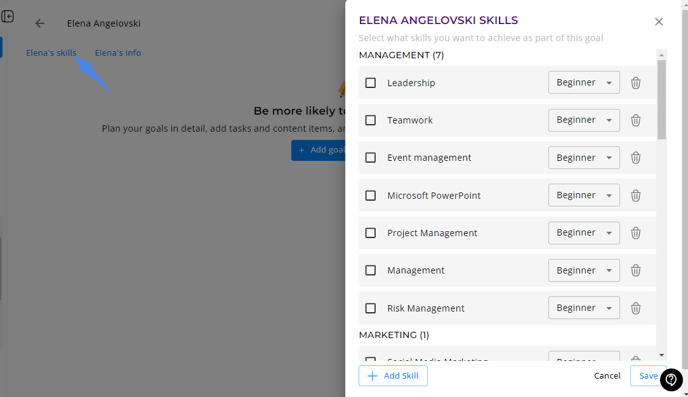Screen dimensions: 688x397
Task: Switch to Elena's info tab
Action: coord(118,53)
